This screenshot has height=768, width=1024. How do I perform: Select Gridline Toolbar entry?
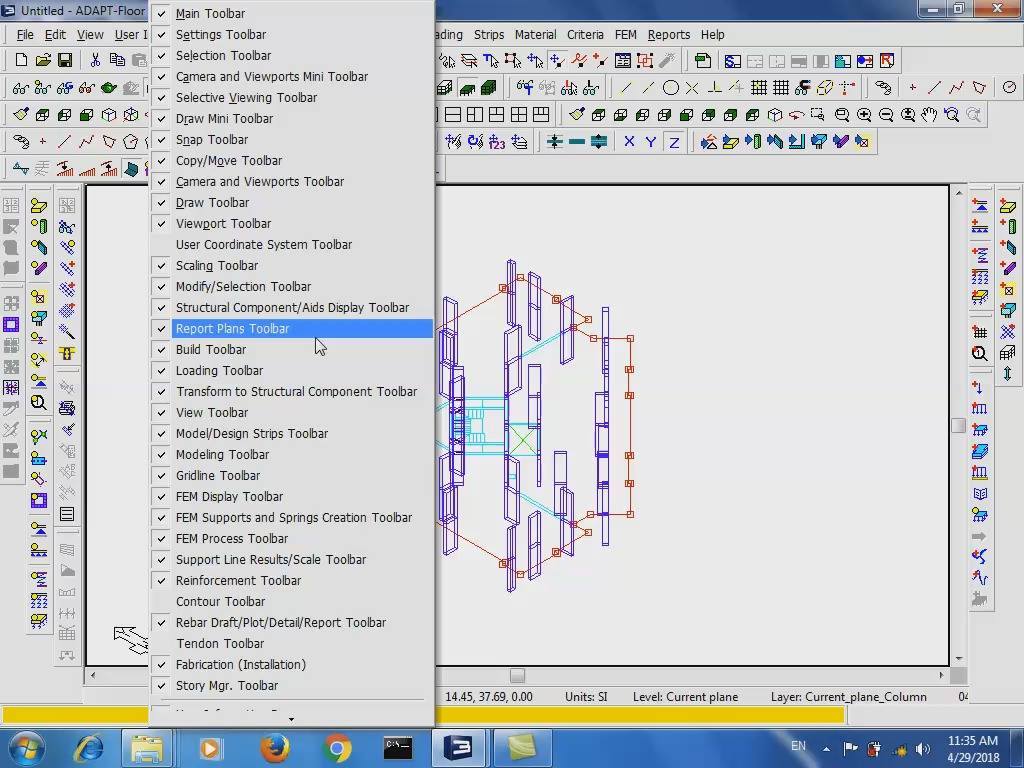tap(292, 475)
